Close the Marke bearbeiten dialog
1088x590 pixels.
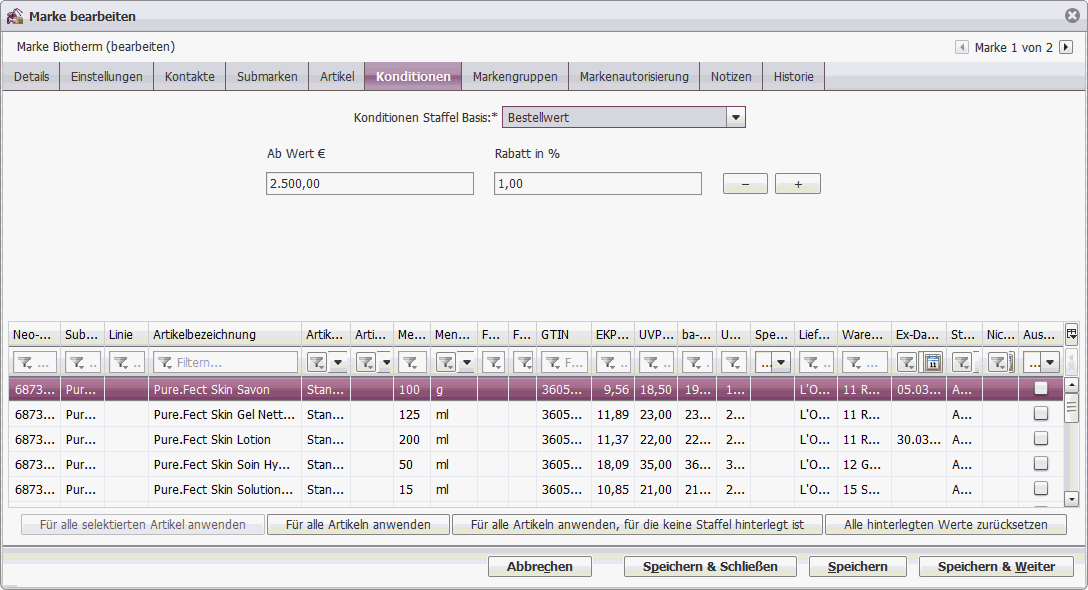1072,15
